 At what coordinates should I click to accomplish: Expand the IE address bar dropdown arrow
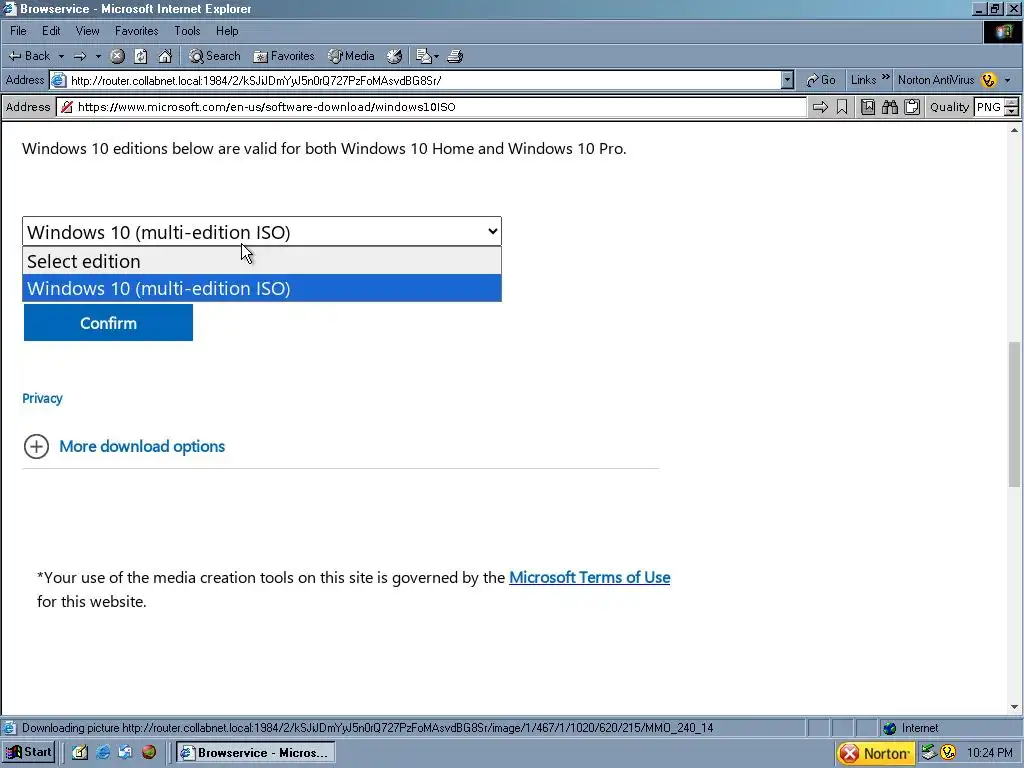coord(787,80)
